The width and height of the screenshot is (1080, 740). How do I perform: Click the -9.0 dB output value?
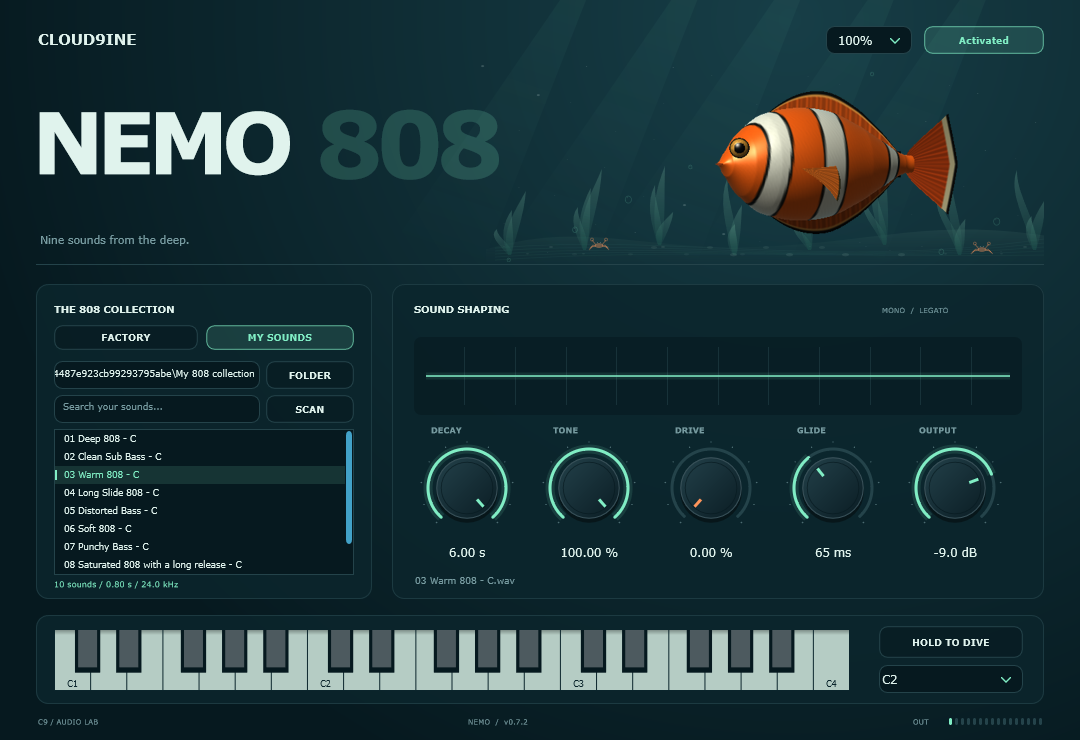pos(955,553)
